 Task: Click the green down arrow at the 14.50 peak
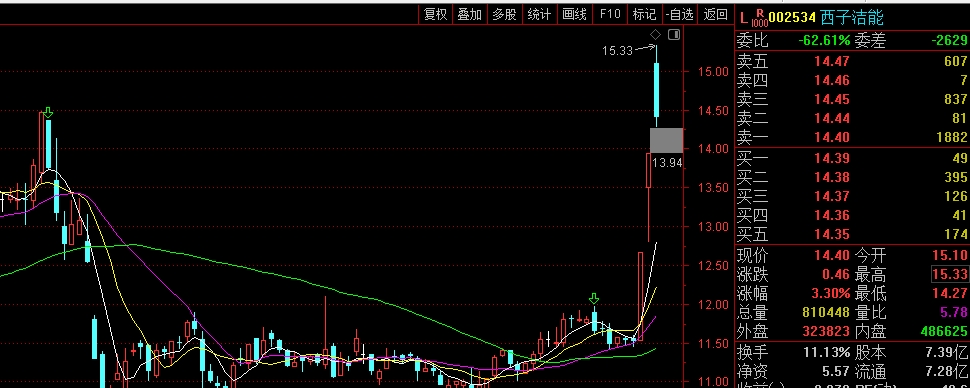pyautogui.click(x=48, y=112)
